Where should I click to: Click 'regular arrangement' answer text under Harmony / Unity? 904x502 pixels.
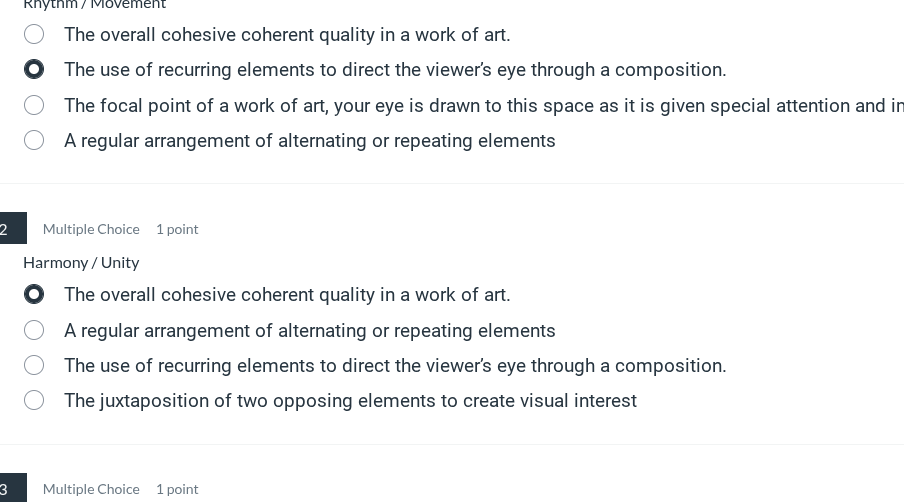[309, 331]
